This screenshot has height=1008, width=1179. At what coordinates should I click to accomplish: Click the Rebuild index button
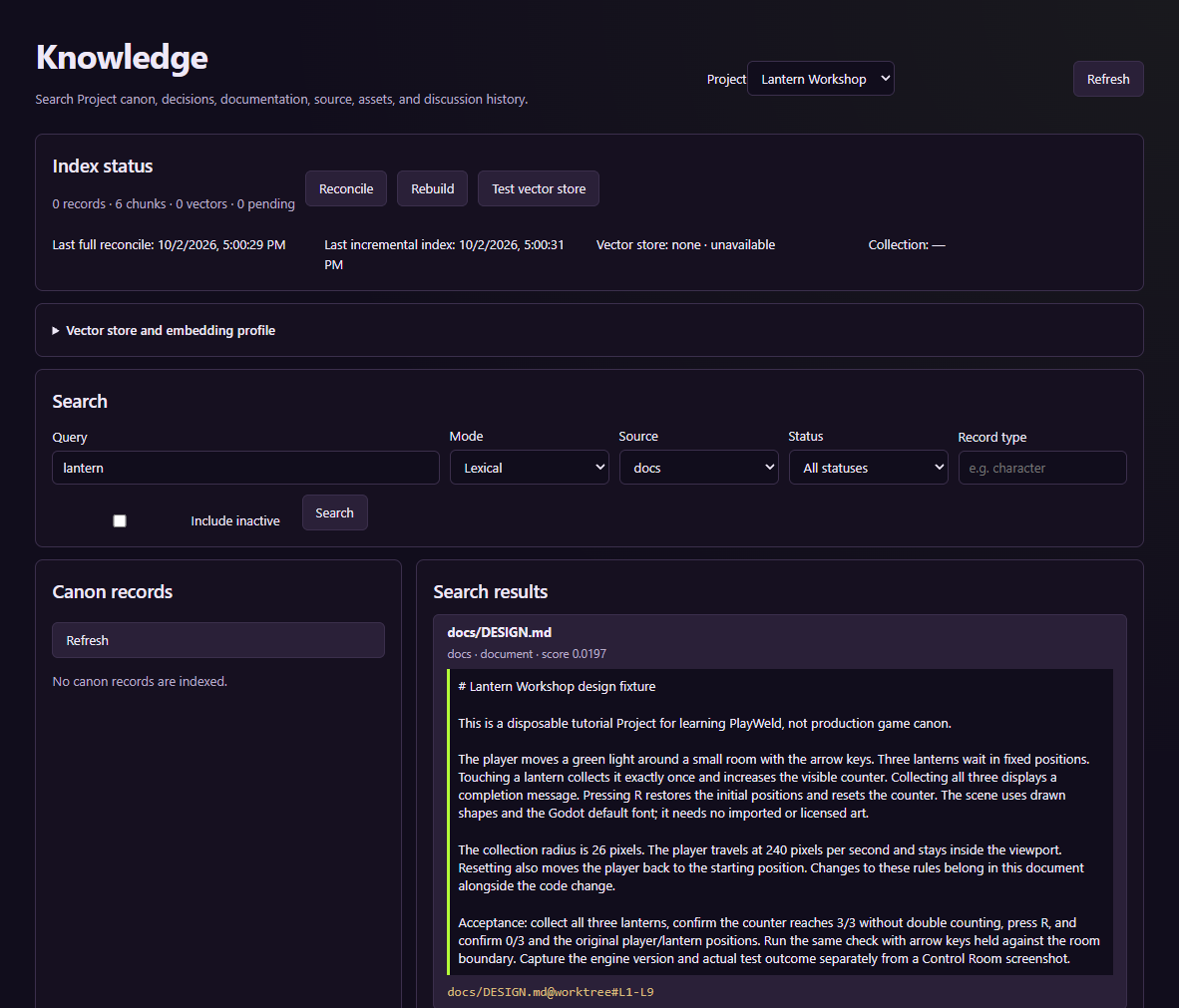click(x=432, y=188)
